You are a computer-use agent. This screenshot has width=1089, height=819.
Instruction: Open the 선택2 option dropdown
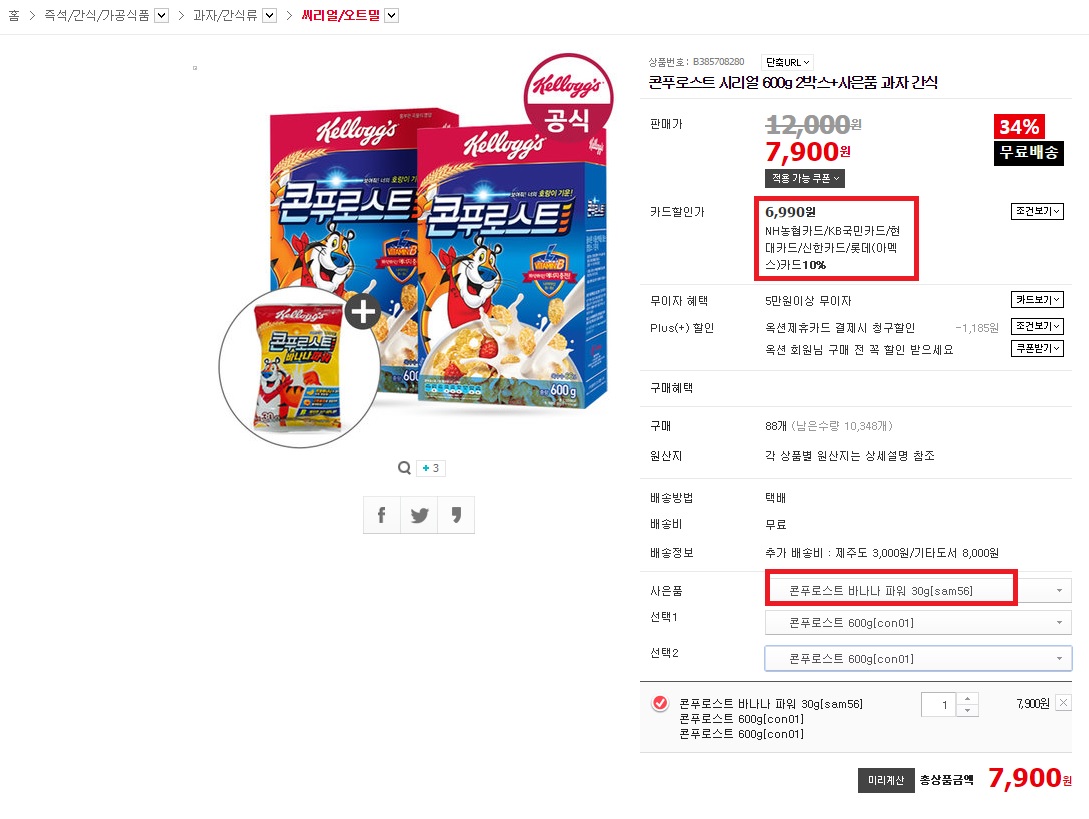click(x=918, y=659)
